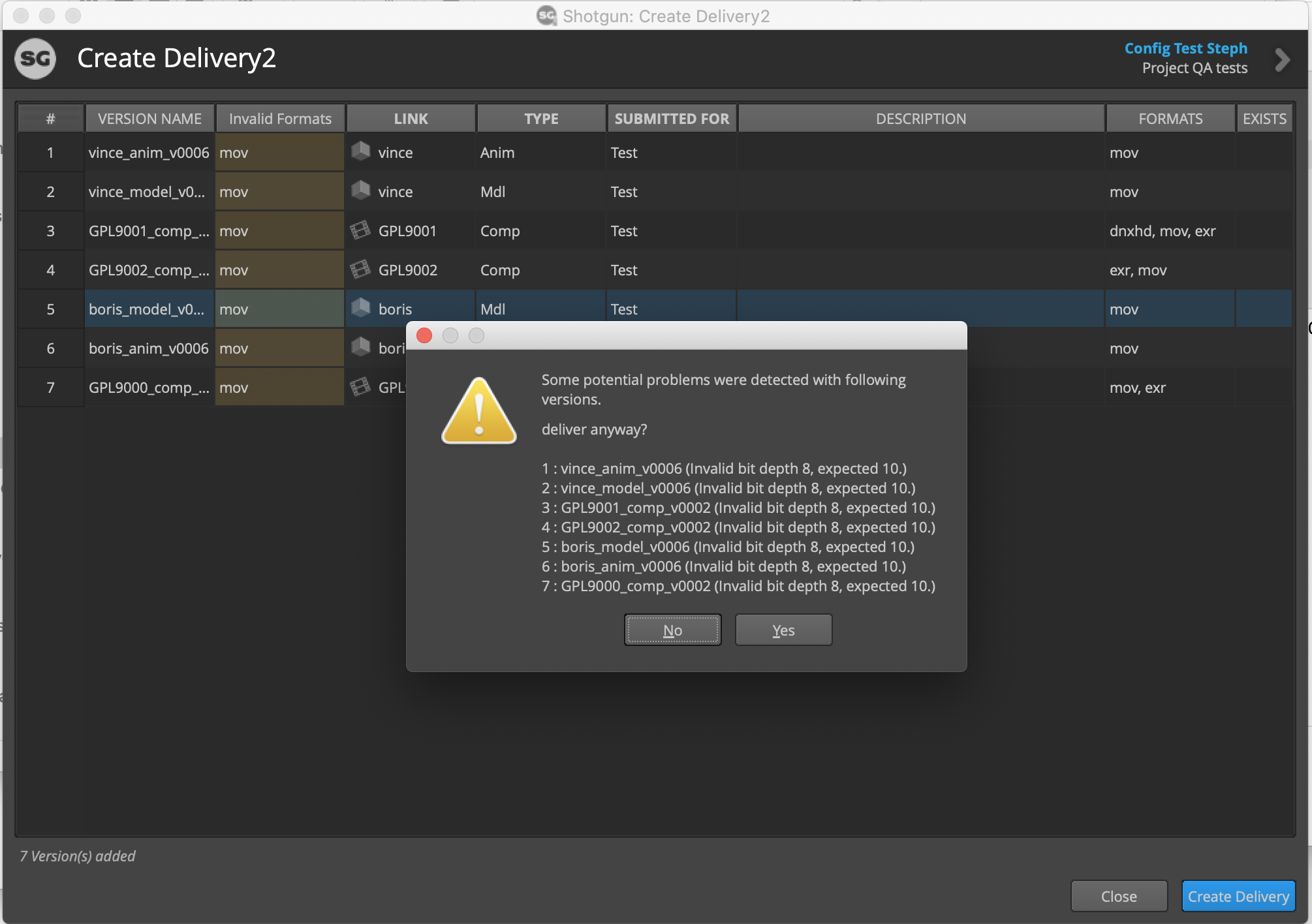The width and height of the screenshot is (1312, 924).
Task: Click the shot clapboard icon next to GPL9001
Action: click(x=360, y=230)
